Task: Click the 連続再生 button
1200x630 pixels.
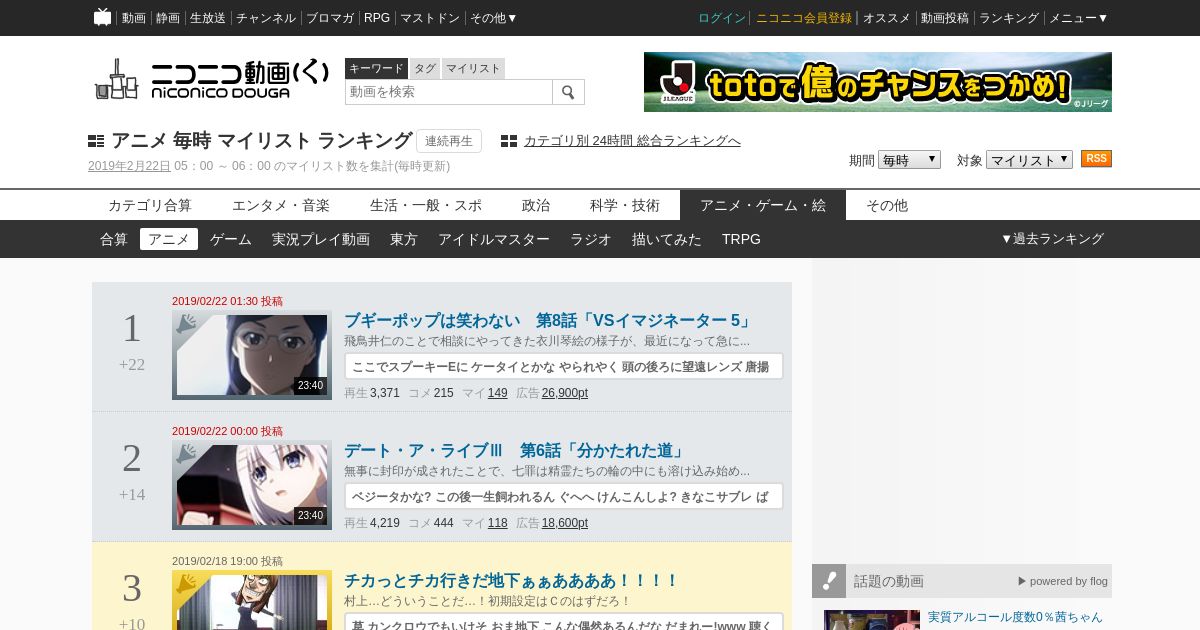Action: pyautogui.click(x=449, y=141)
